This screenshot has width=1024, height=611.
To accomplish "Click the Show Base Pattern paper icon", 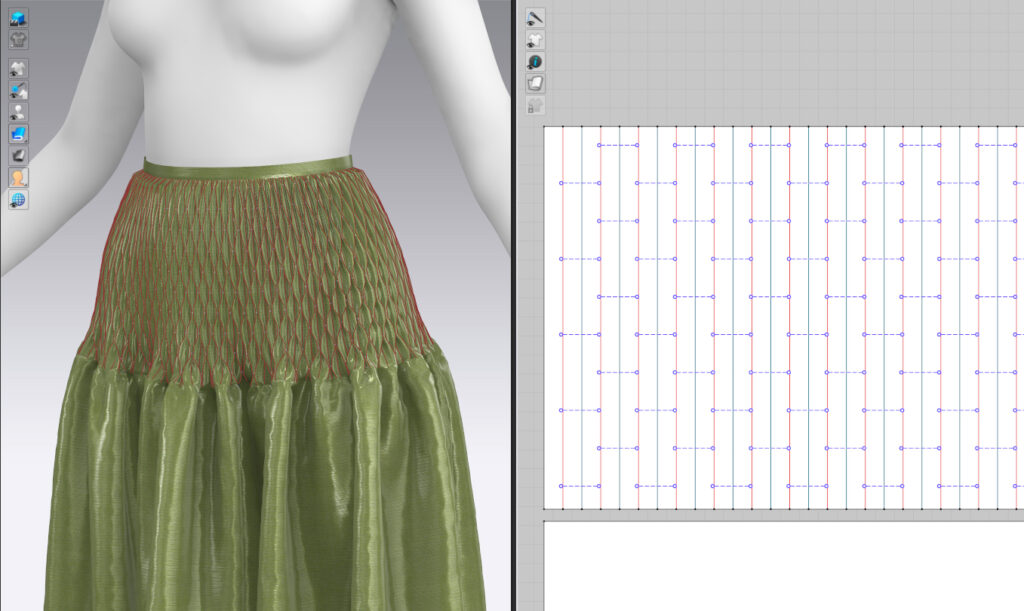I will pyautogui.click(x=536, y=83).
